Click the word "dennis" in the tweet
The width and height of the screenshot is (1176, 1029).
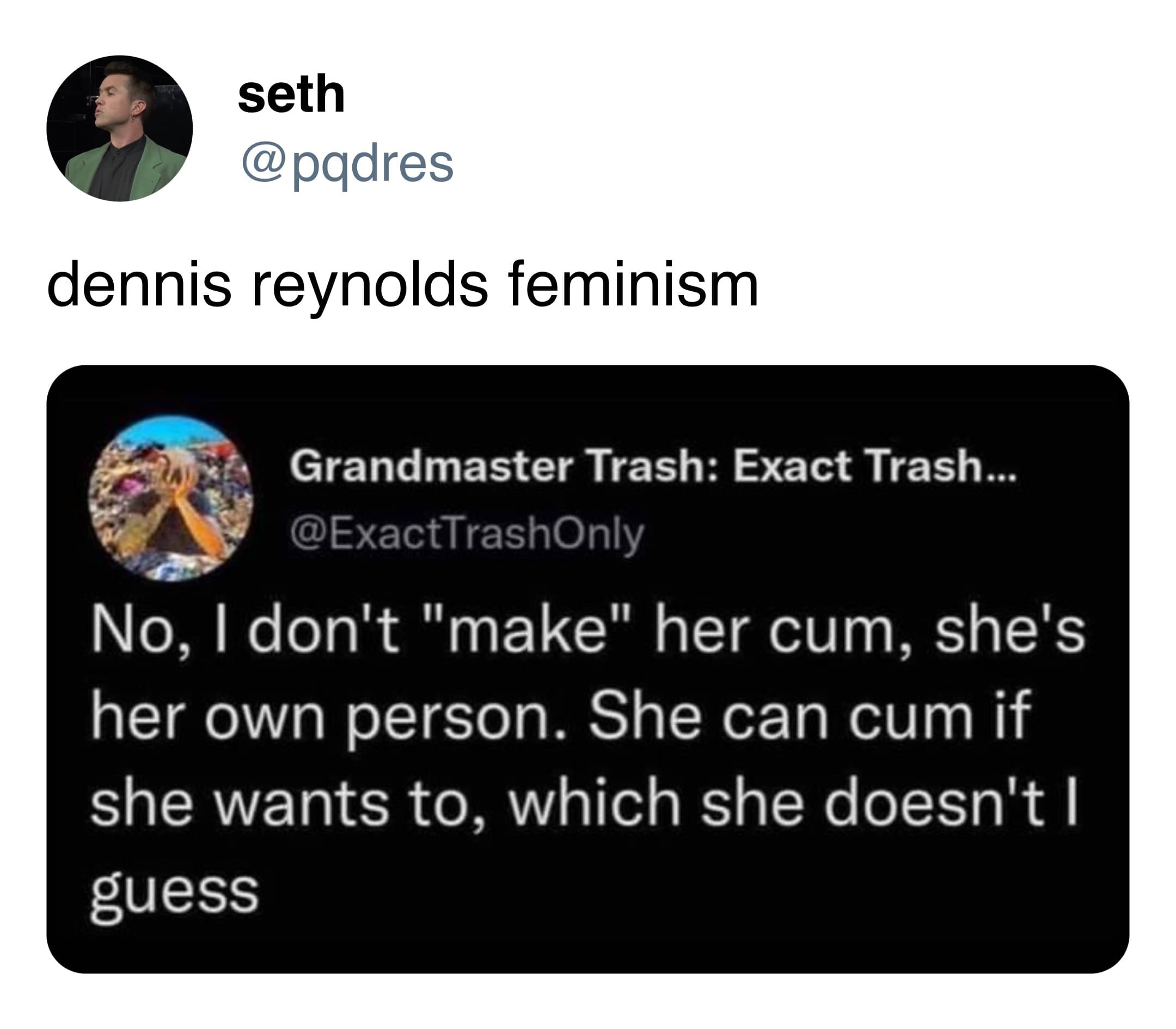[x=139, y=285]
